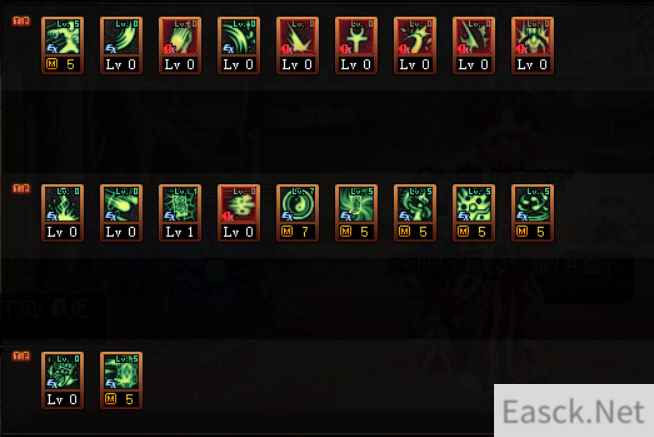Open the Easck.Net watermark link
The height and width of the screenshot is (437, 654).
(574, 411)
